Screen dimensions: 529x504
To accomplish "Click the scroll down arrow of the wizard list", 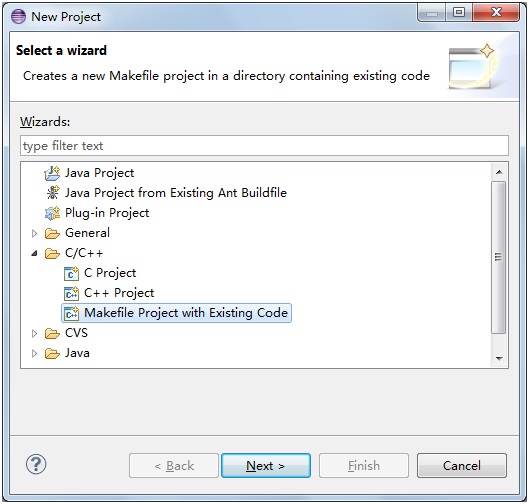I will point(499,358).
